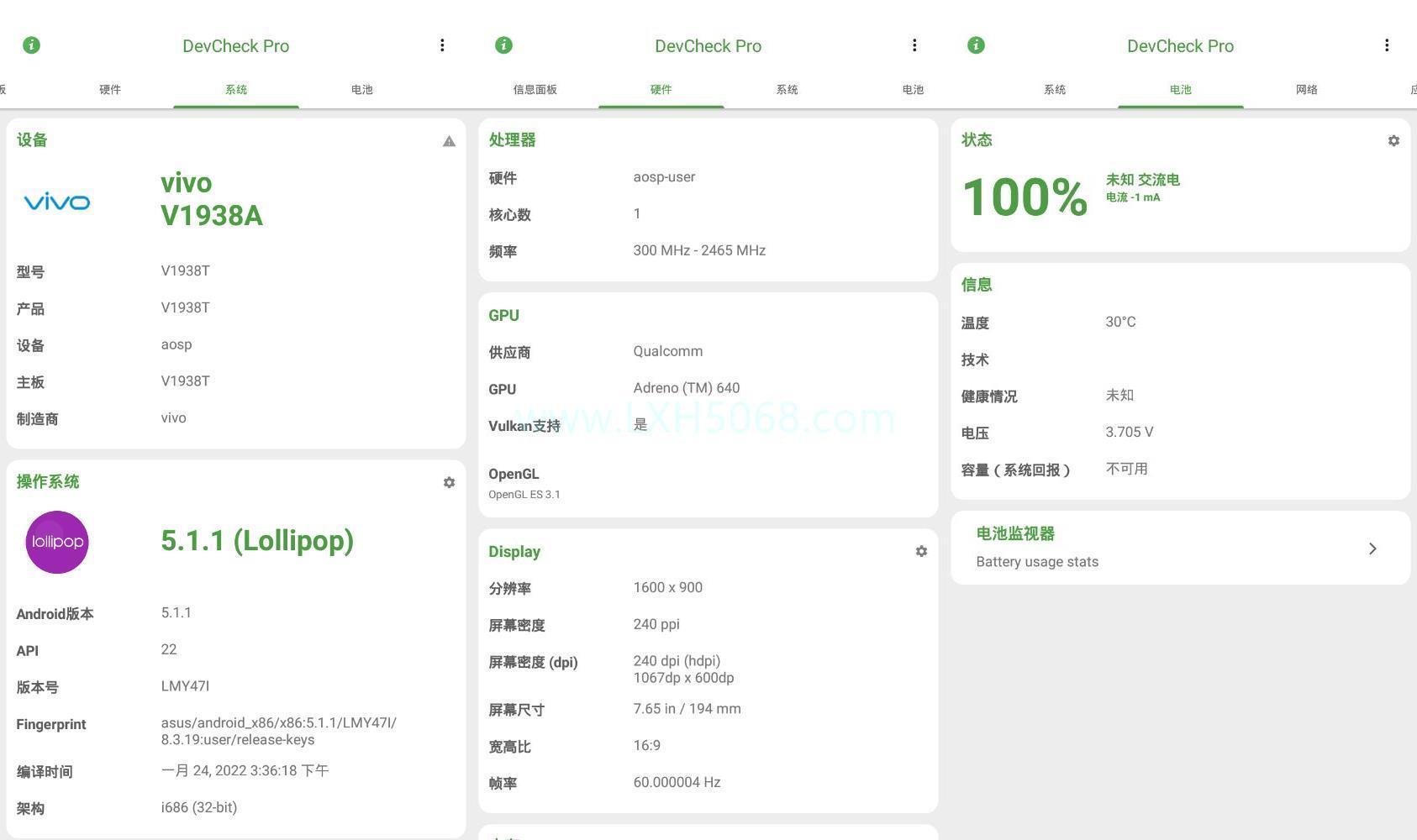The width and height of the screenshot is (1417, 840).
Task: Switch to 电池 tab in the middle panel
Action: click(914, 89)
